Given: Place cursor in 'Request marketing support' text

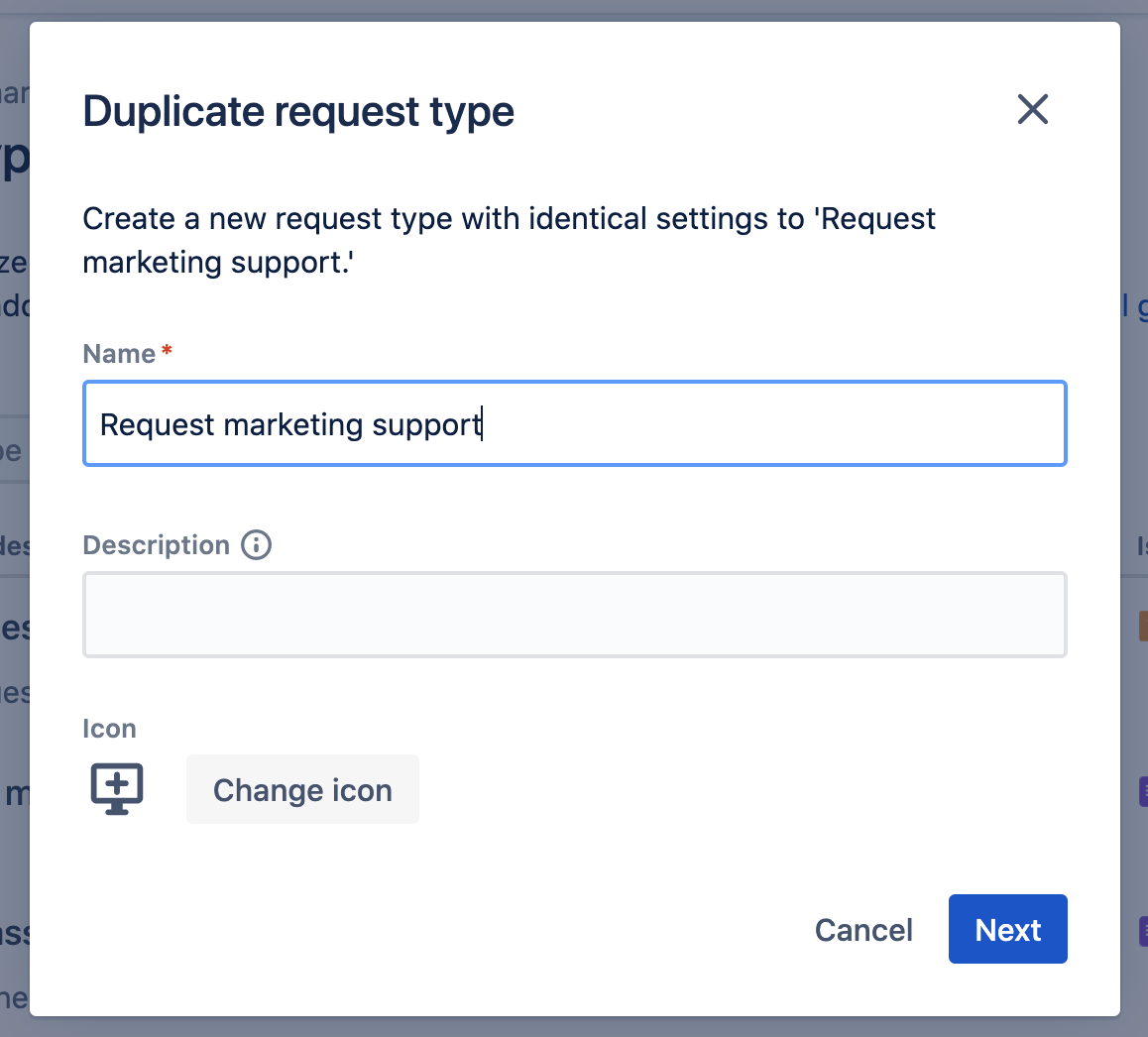Looking at the screenshot, I should point(289,424).
